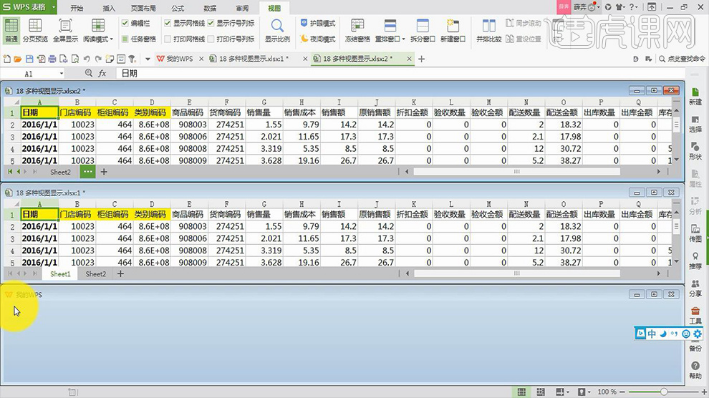Click the page break view icon in status bar
Screen dimensions: 709x399
point(540,392)
